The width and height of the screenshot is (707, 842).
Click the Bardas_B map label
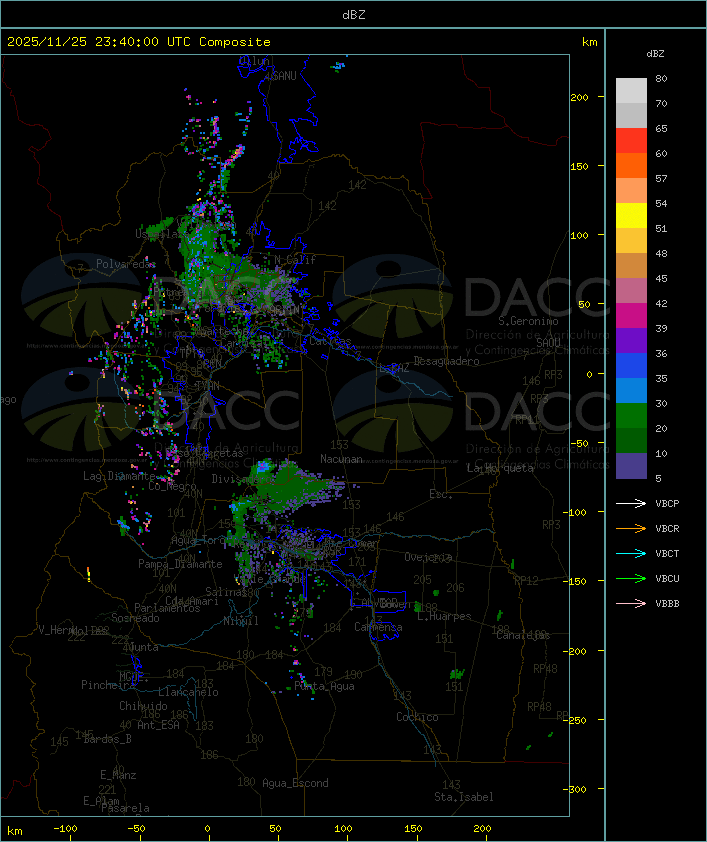107,739
